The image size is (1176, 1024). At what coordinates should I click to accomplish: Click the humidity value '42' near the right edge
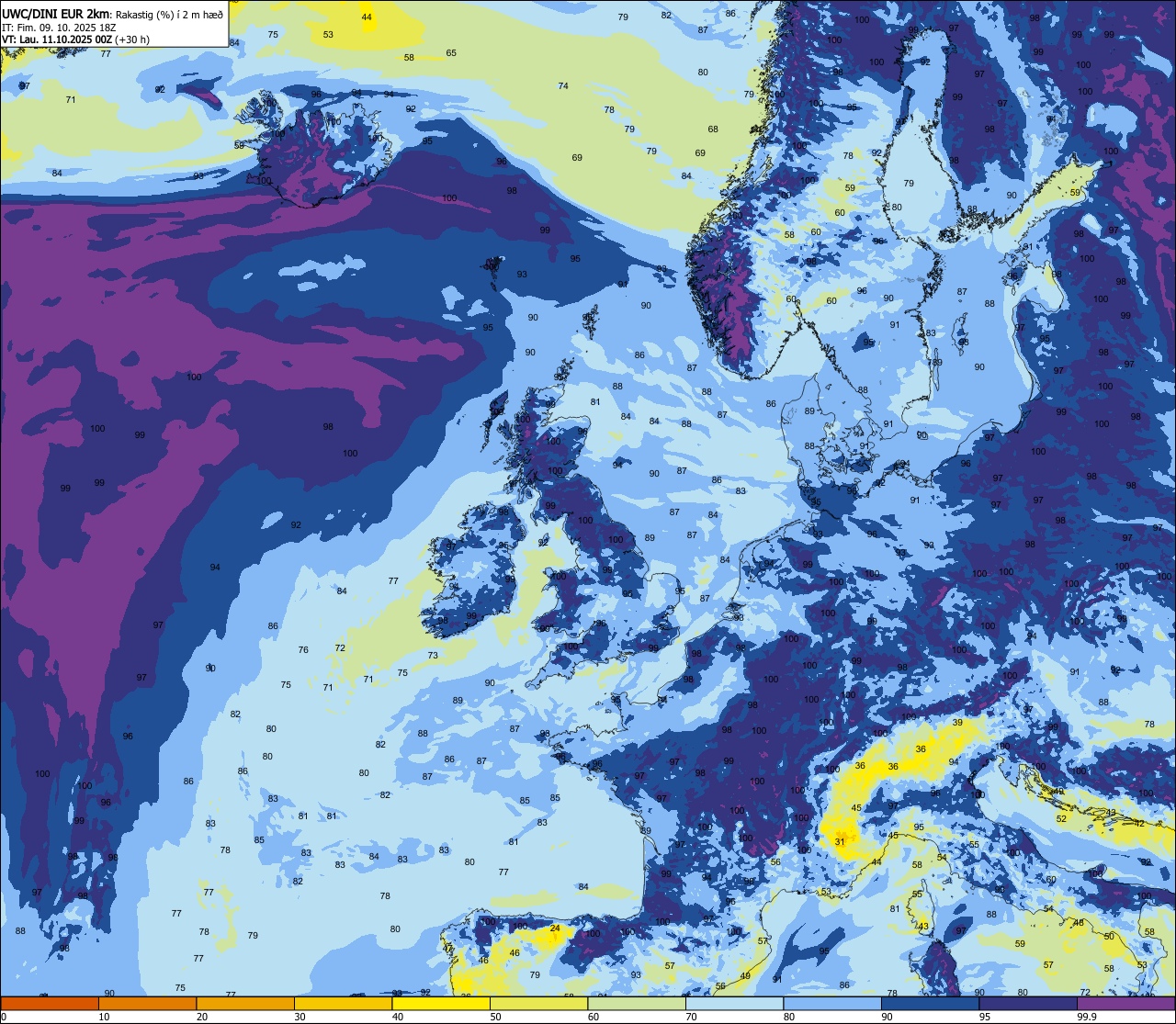tap(1139, 824)
